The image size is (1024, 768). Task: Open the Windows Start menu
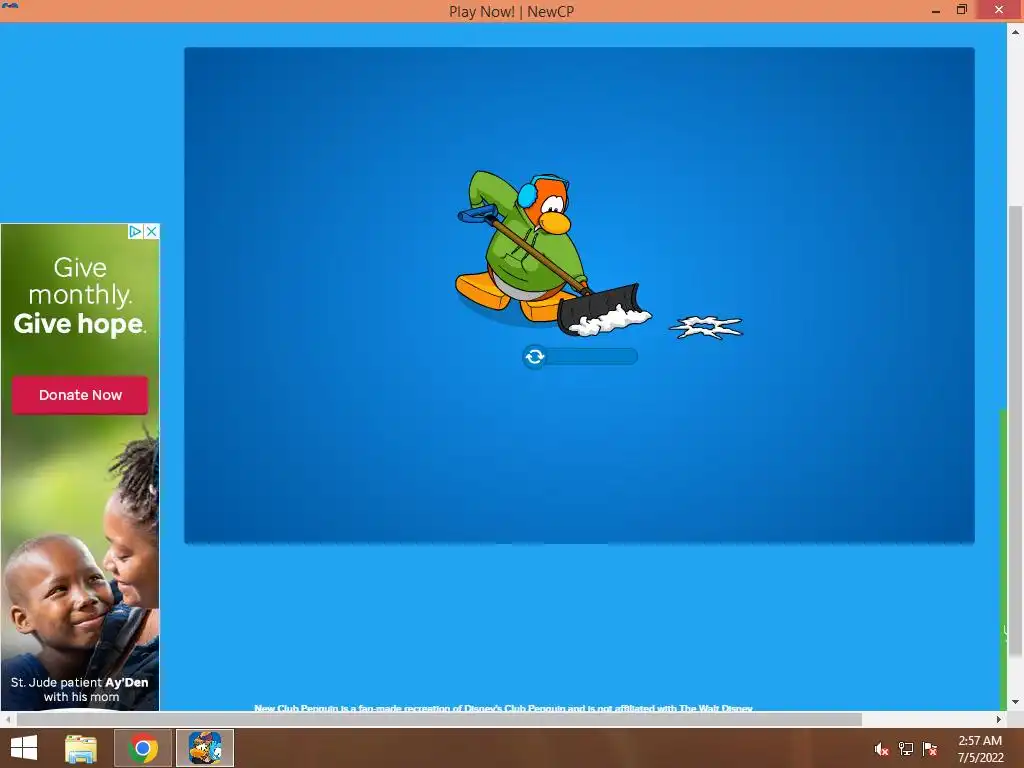click(24, 748)
